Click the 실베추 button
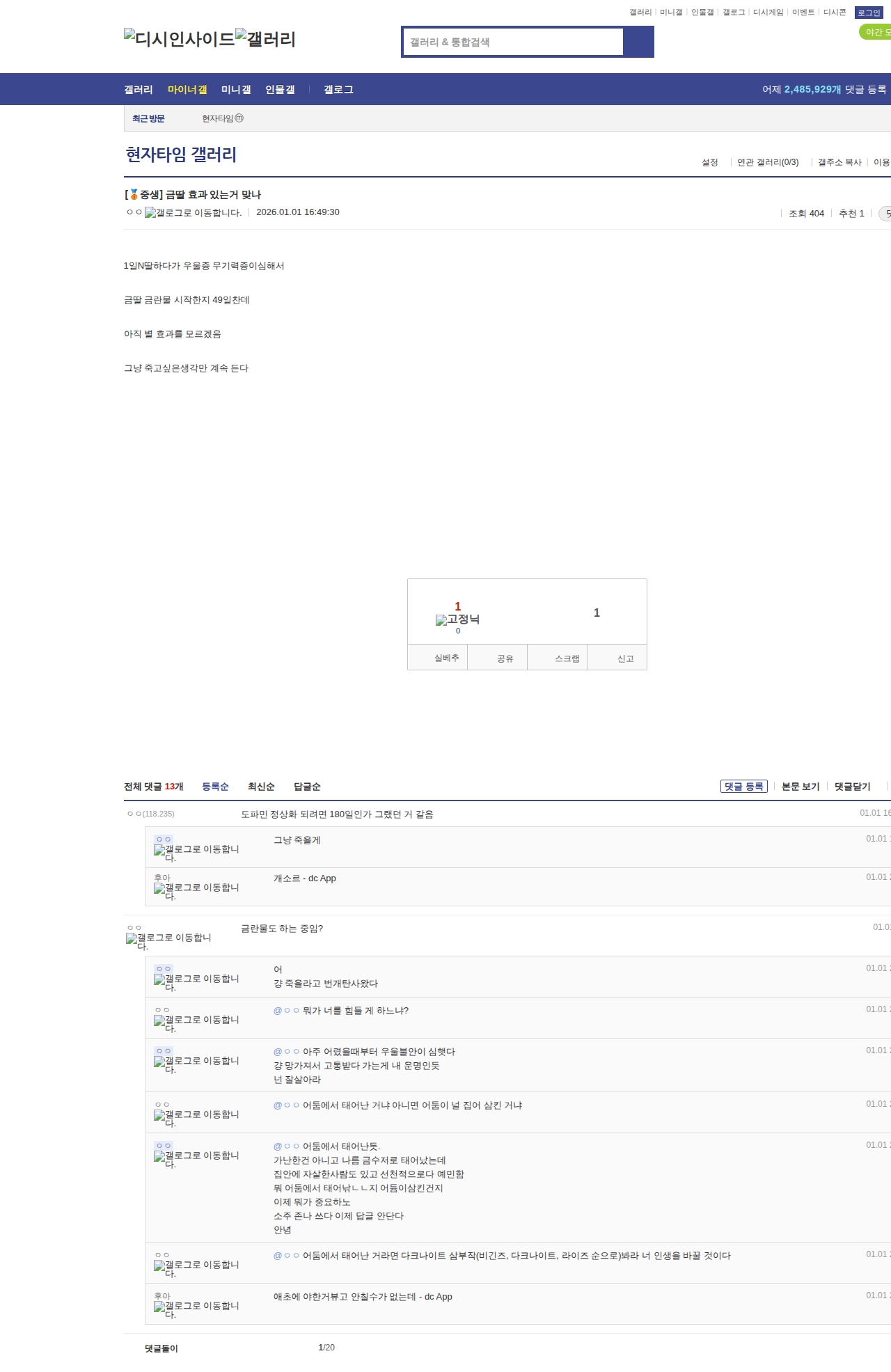891x1372 pixels. 438,658
